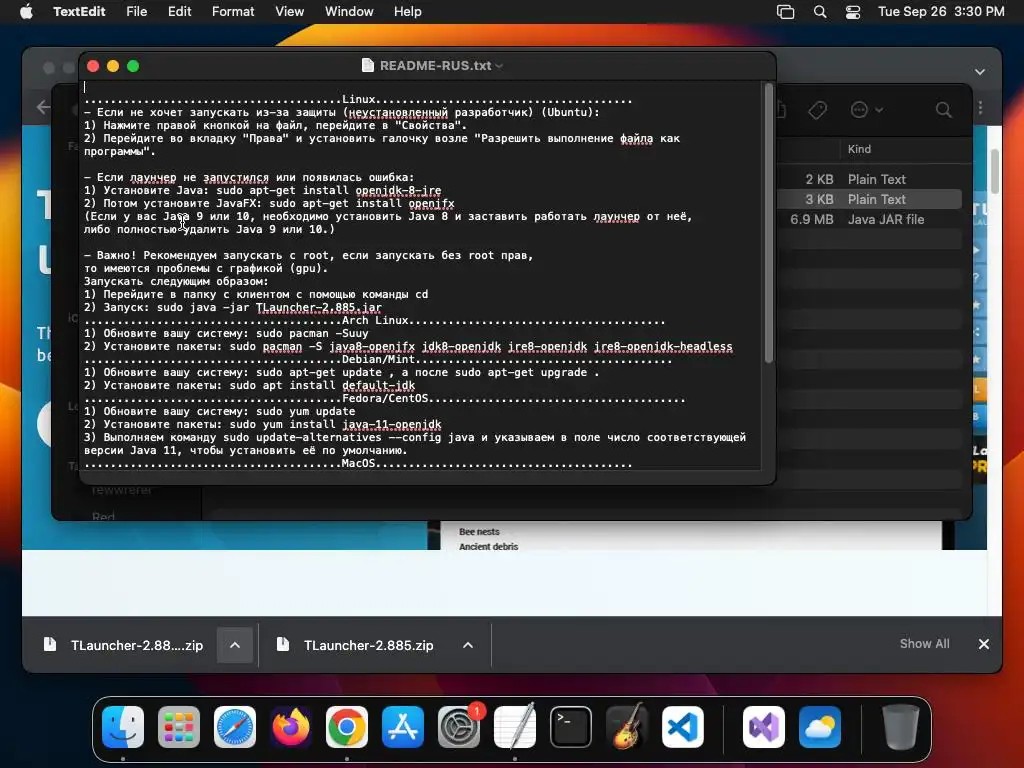Open the File menu
The width and height of the screenshot is (1024, 768).
(x=136, y=12)
